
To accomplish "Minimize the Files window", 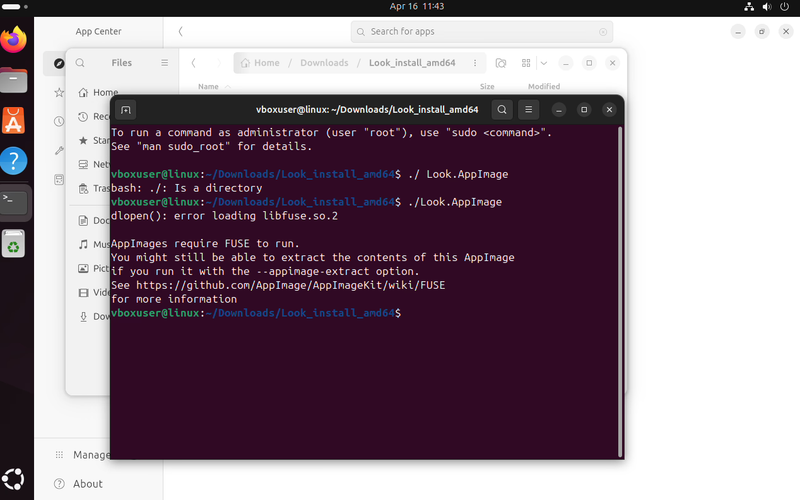I will pos(565,63).
